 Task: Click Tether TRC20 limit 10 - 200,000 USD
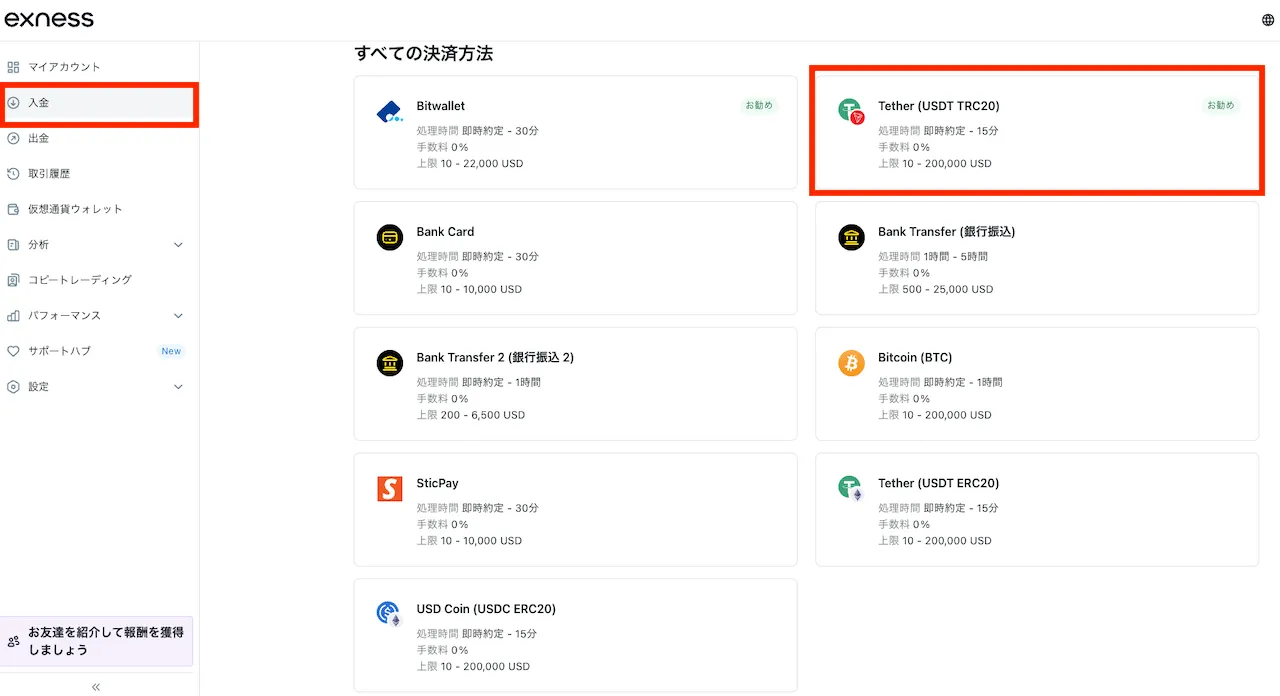pyautogui.click(x=935, y=163)
